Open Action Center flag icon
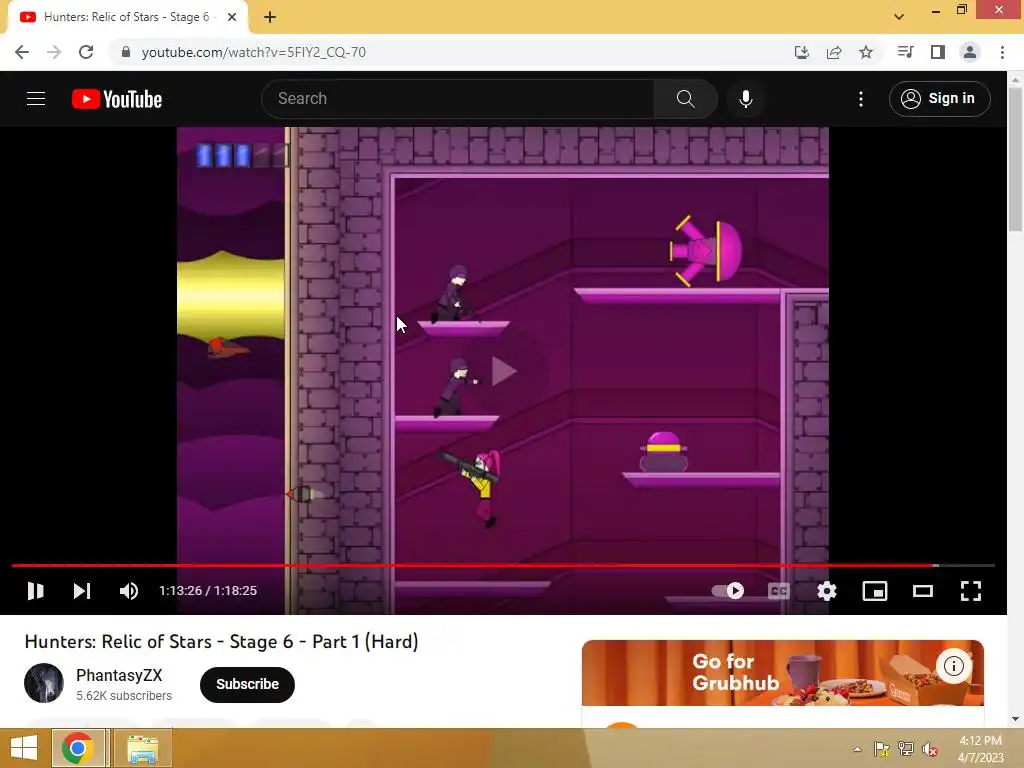The height and width of the screenshot is (768, 1024). pos(882,749)
